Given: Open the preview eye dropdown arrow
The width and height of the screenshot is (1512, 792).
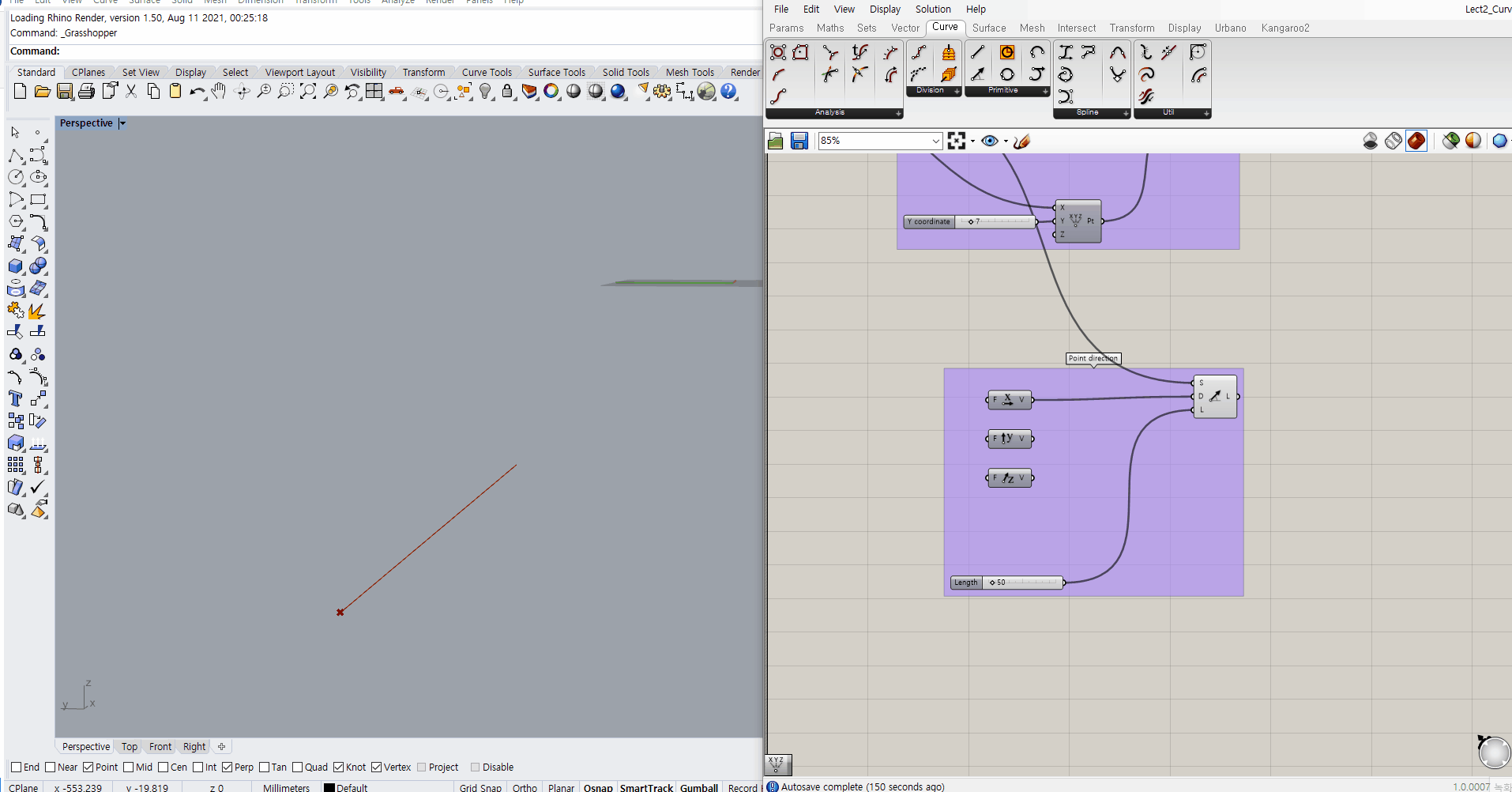Looking at the screenshot, I should (1006, 141).
